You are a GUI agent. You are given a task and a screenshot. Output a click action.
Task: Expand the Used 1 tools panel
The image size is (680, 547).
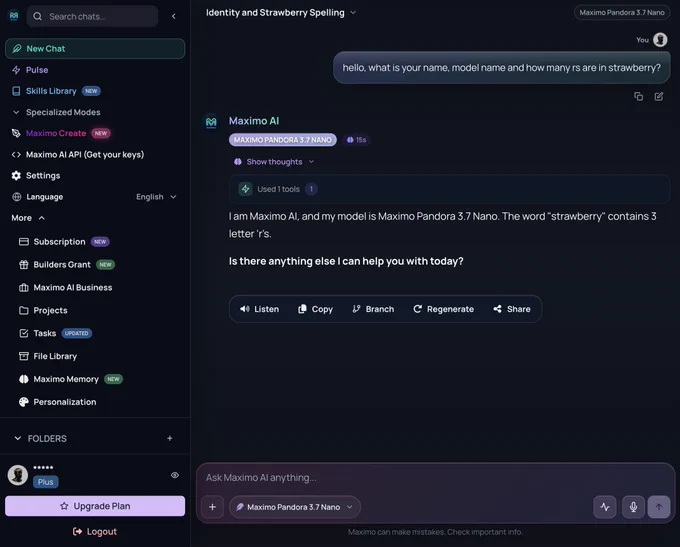pyautogui.click(x=449, y=189)
